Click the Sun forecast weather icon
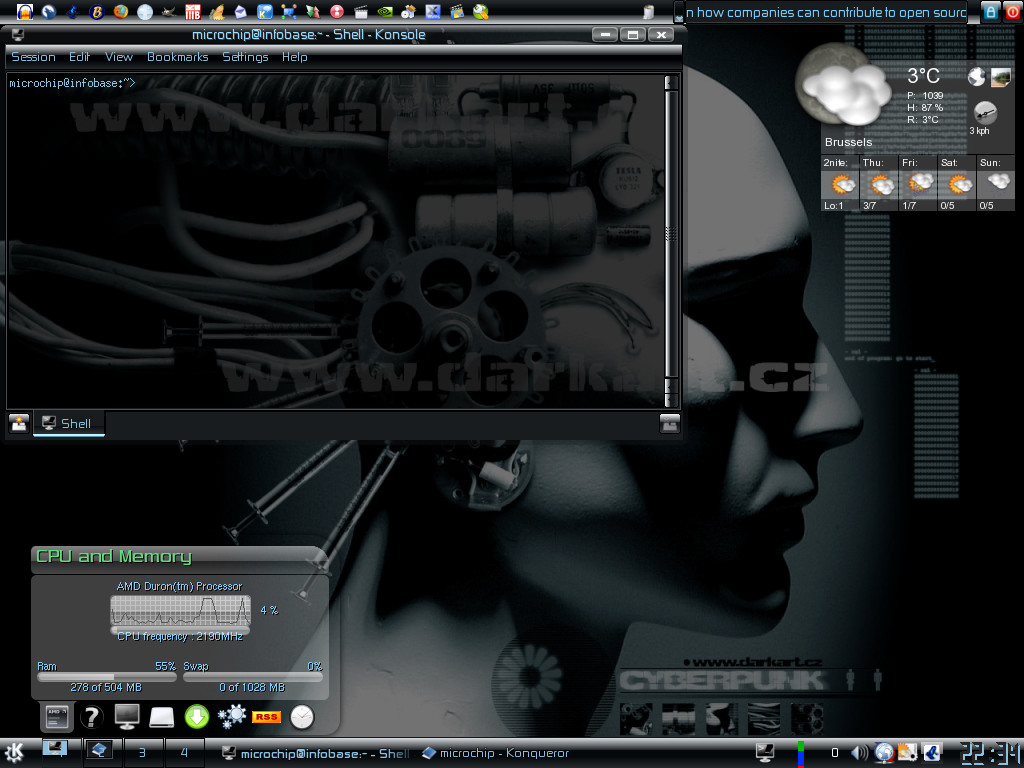 click(997, 183)
